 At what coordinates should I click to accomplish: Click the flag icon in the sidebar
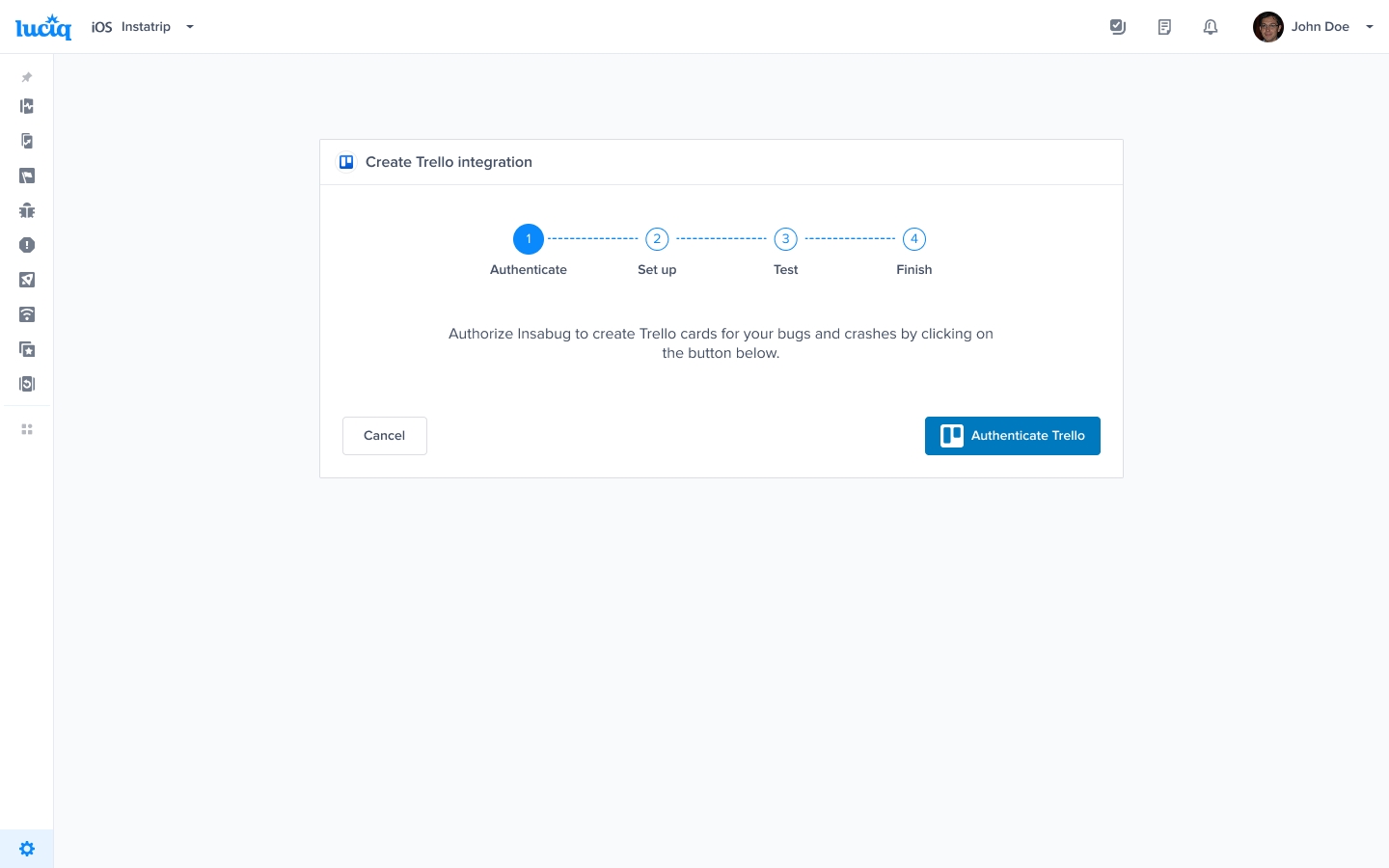coord(27,176)
